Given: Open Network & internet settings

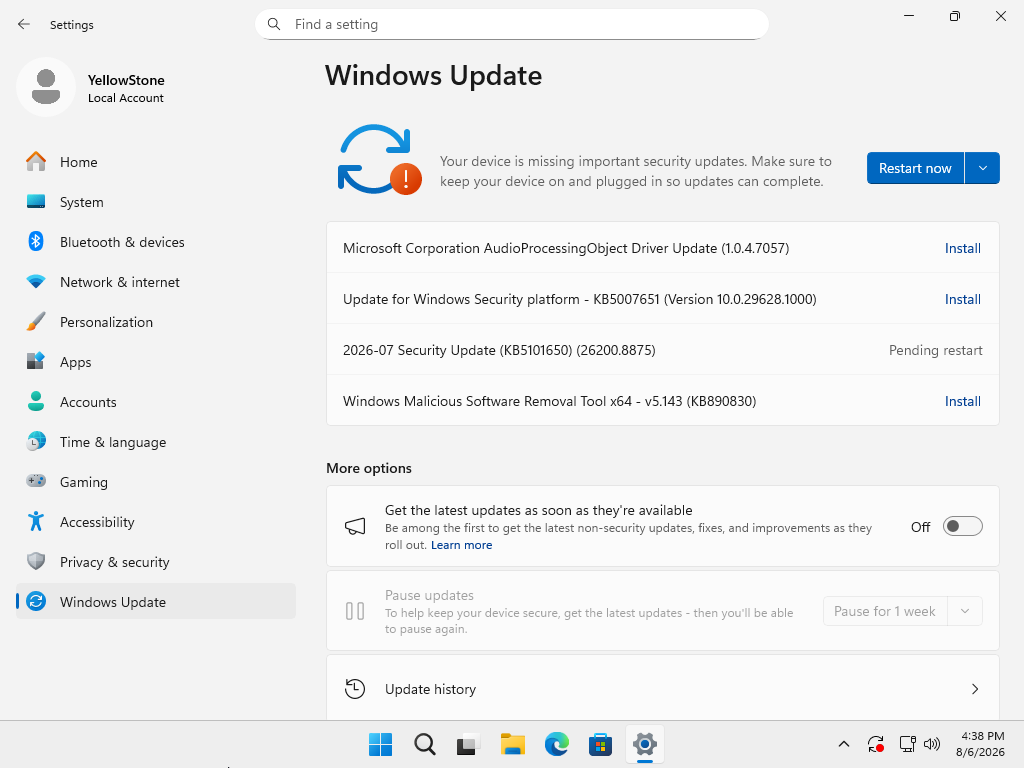Looking at the screenshot, I should 156,281.
